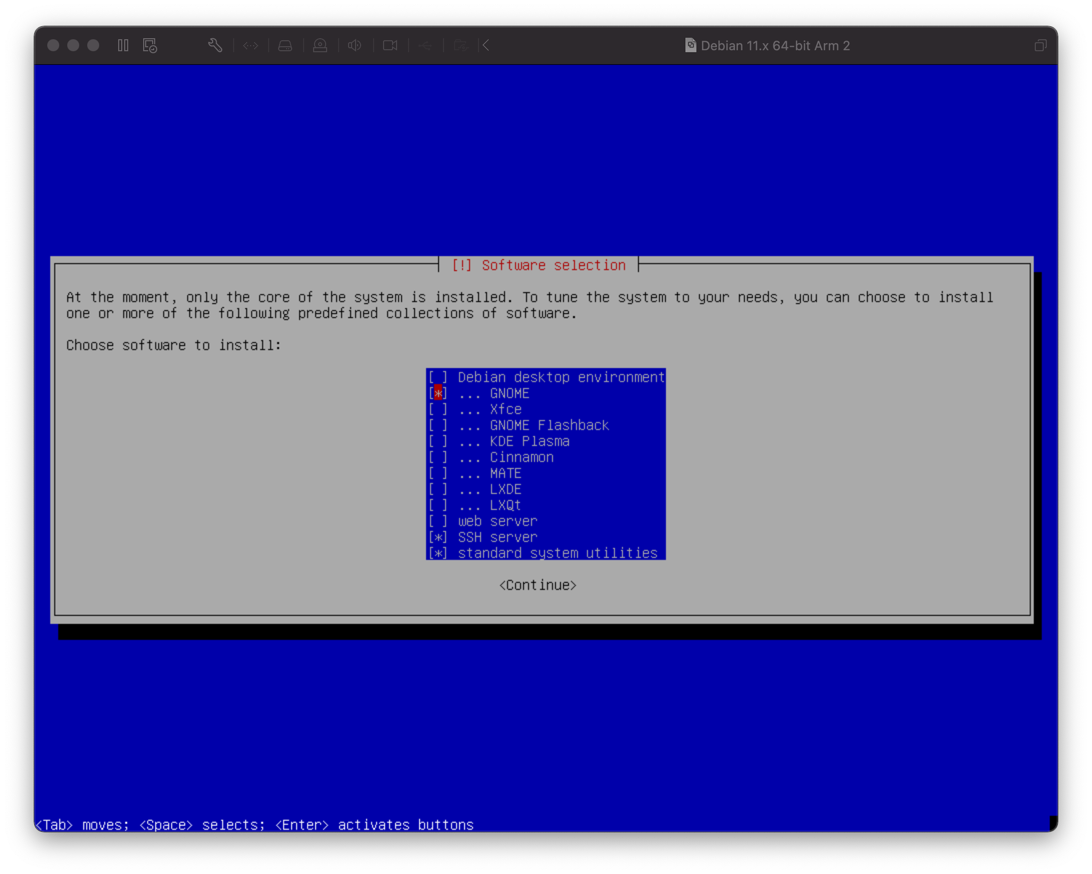Close the VM window with the first window control button
The image size is (1092, 874).
pos(53,45)
